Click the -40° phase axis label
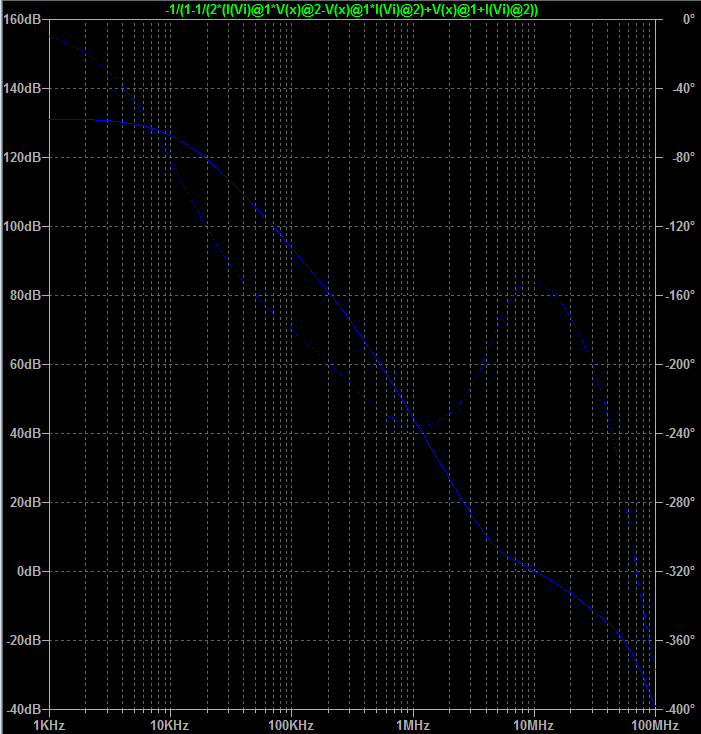The height and width of the screenshot is (734, 701). 684,88
